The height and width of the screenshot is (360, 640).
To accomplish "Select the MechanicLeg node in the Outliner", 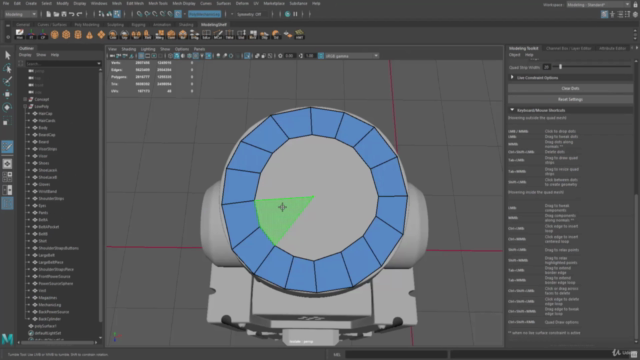I will click(49, 305).
